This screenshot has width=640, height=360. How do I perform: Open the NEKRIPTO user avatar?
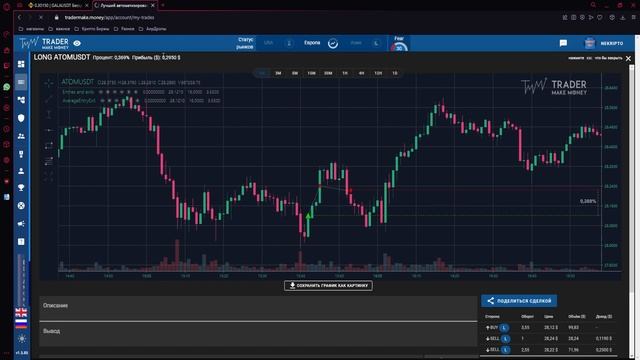589,43
